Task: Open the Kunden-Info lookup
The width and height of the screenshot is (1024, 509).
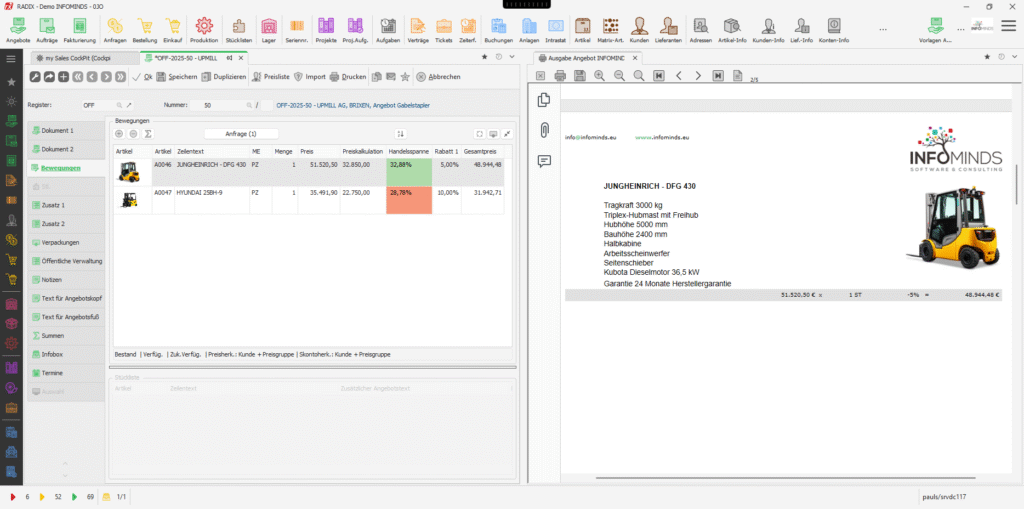Action: coord(769,30)
